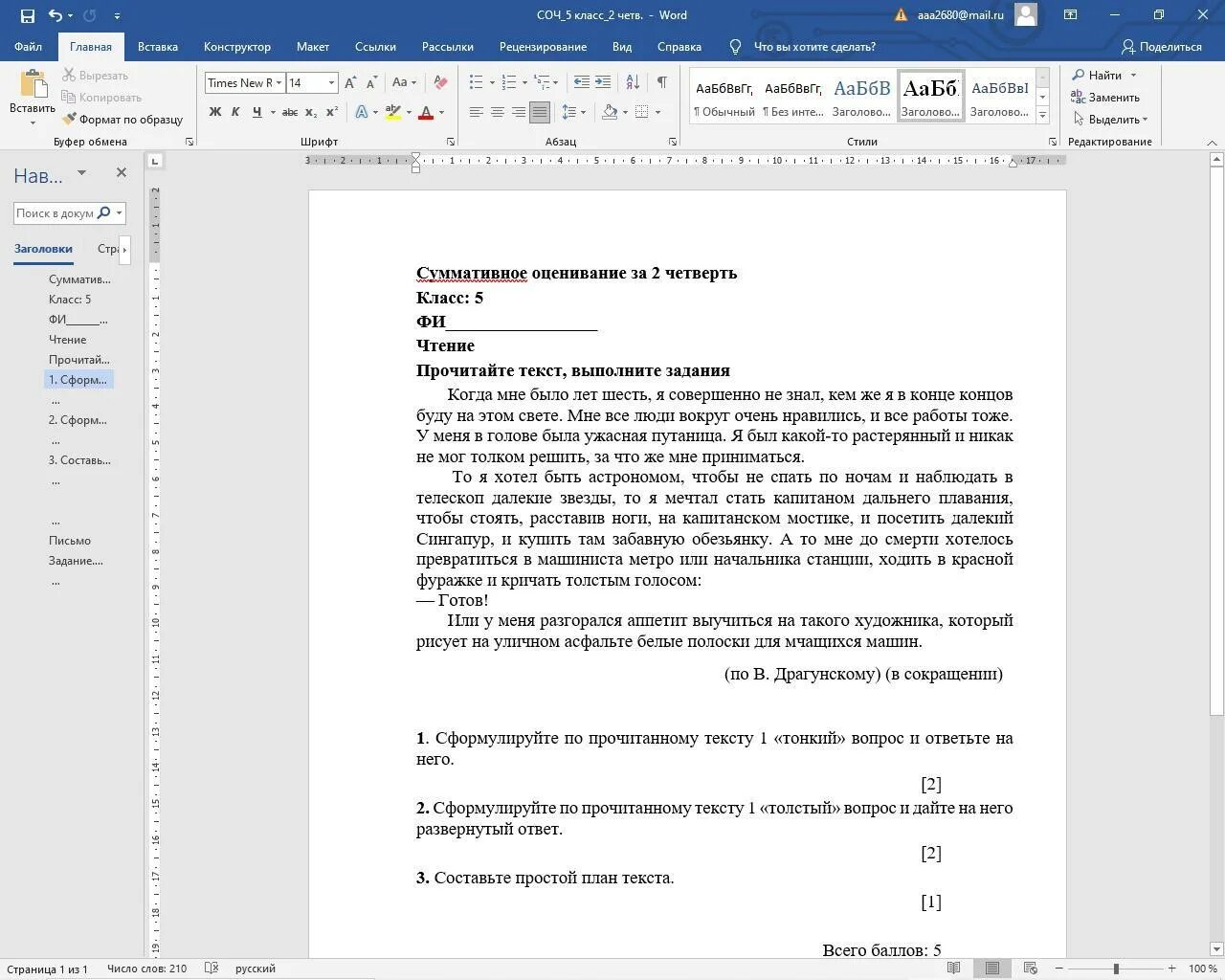Viewport: 1225px width, 980px height.
Task: Open the text effects button
Action: 362,112
